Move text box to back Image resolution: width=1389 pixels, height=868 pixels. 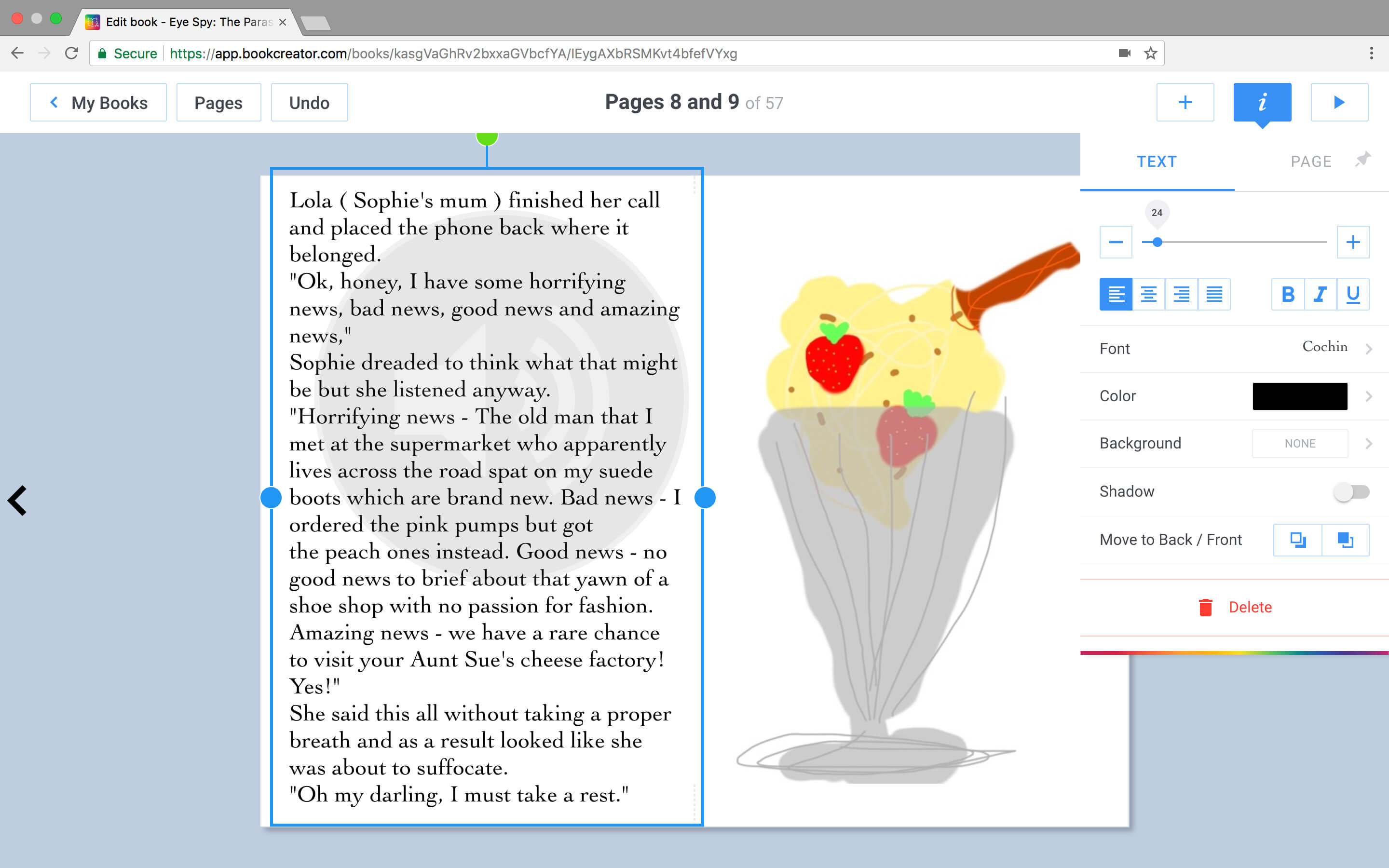tap(1297, 540)
